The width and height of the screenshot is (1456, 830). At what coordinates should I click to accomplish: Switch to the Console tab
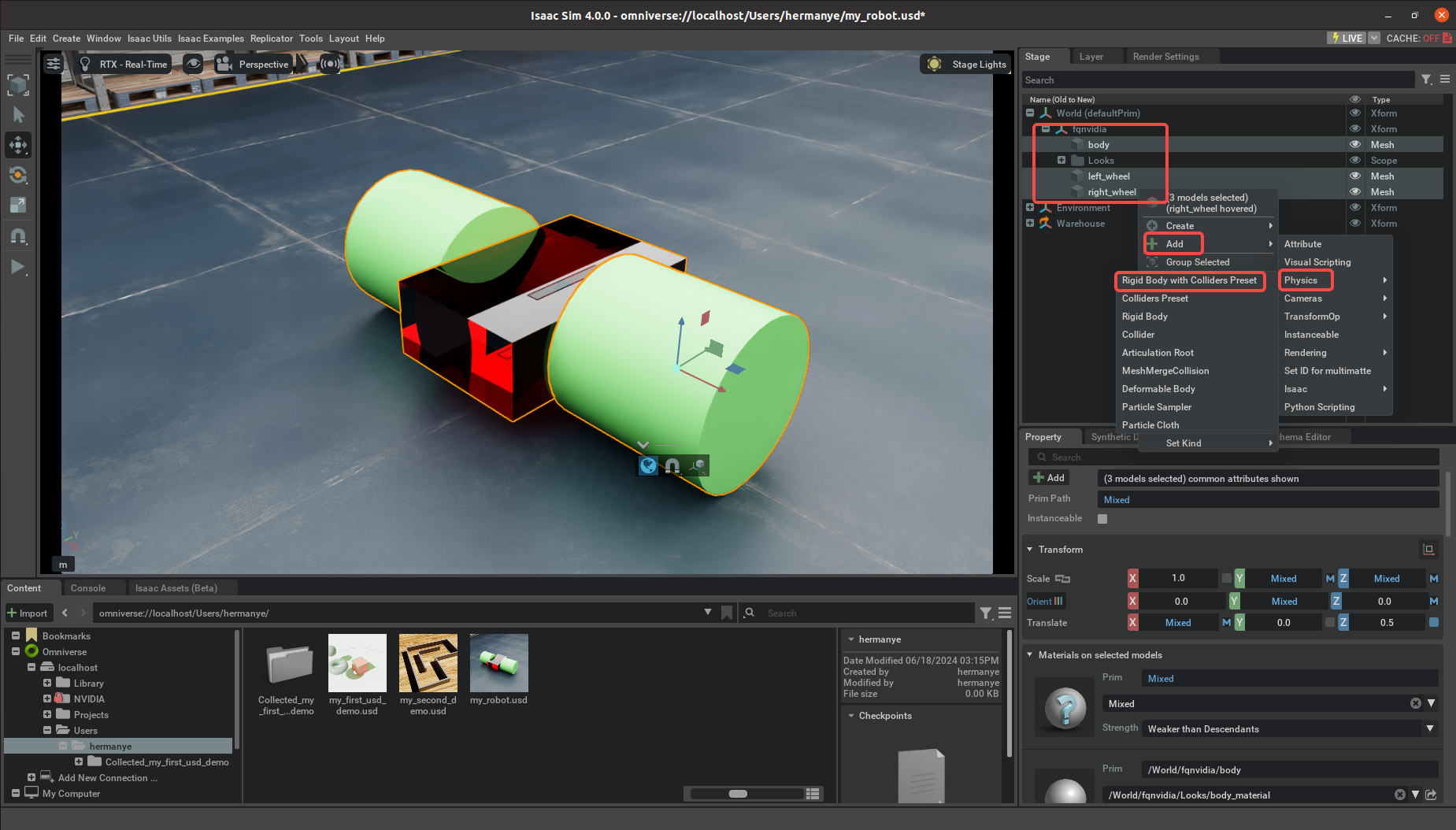click(88, 588)
